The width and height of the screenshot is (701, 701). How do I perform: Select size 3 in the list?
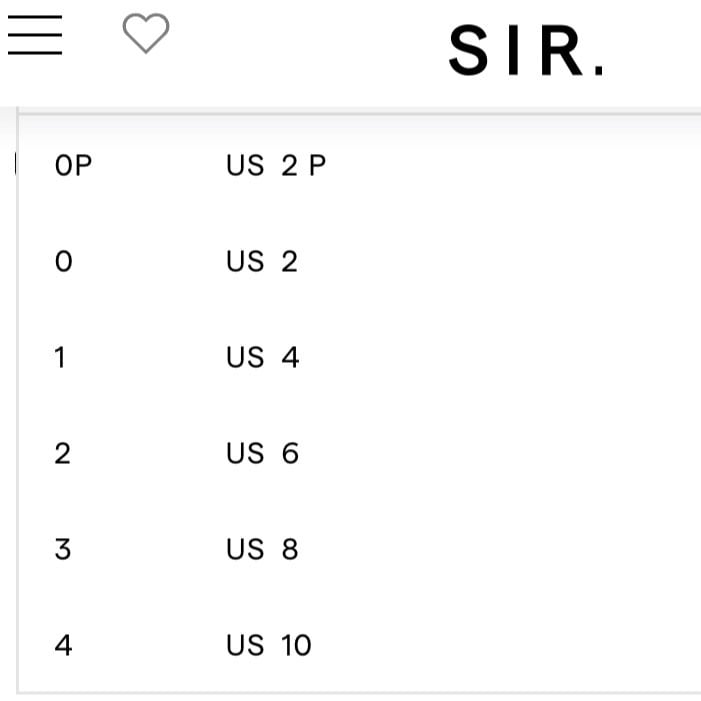click(x=63, y=549)
